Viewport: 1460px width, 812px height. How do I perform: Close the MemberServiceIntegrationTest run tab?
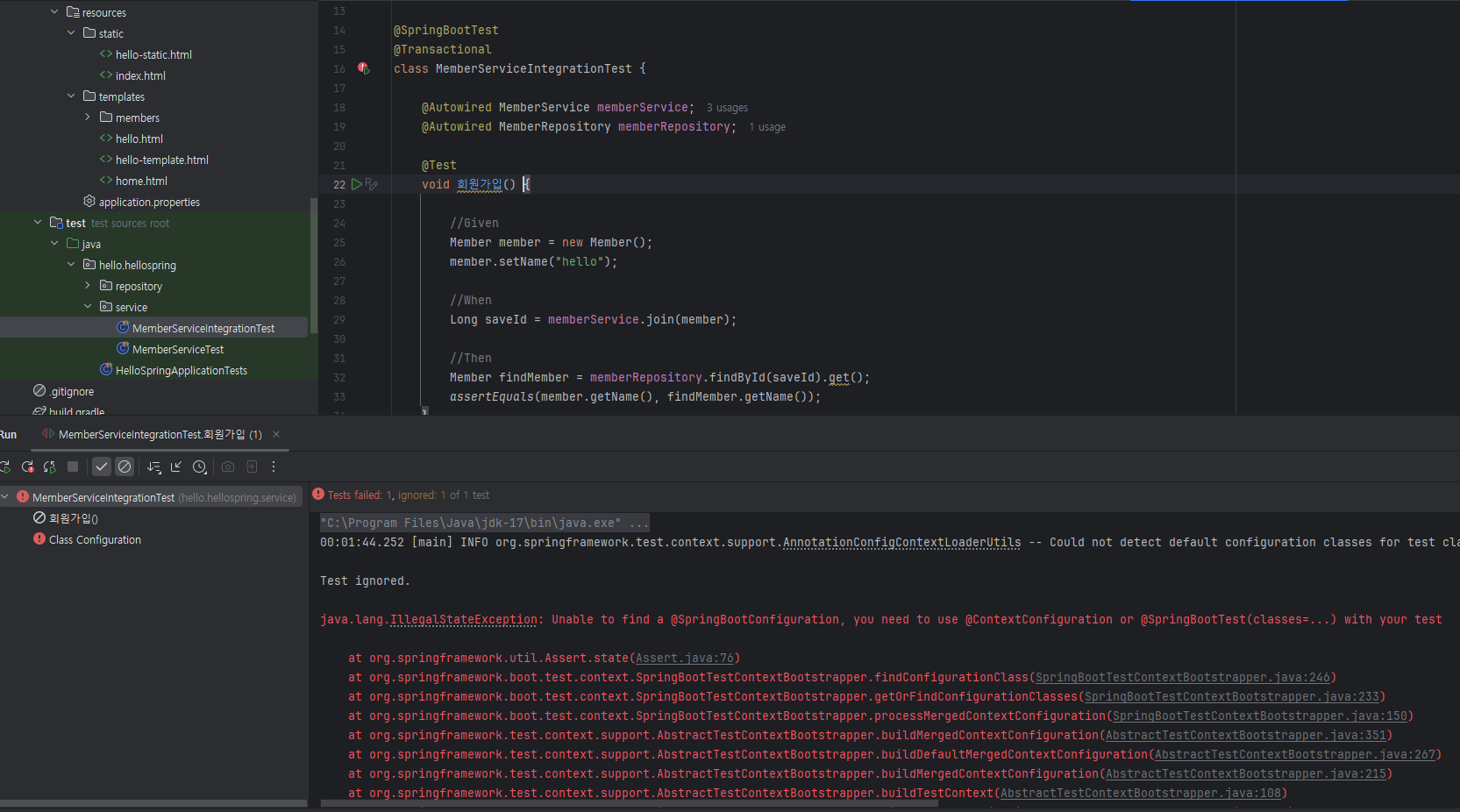tap(276, 434)
